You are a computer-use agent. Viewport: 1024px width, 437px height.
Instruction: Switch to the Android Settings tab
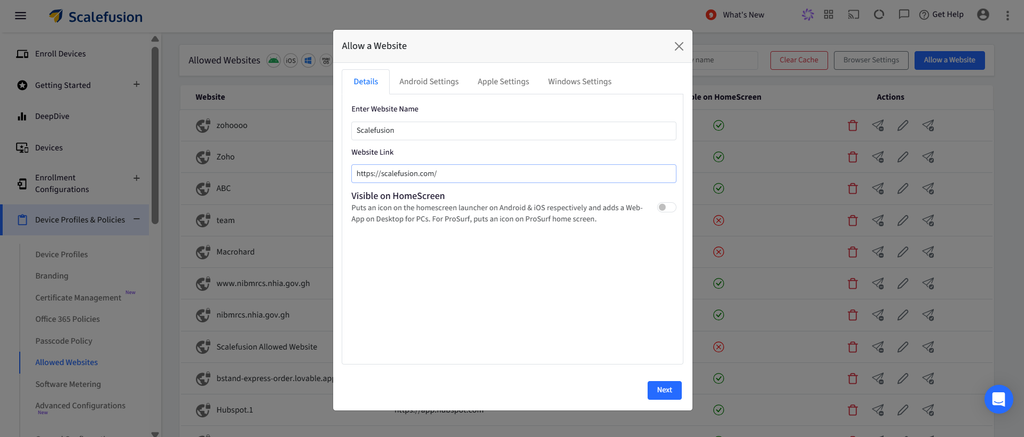coord(429,82)
